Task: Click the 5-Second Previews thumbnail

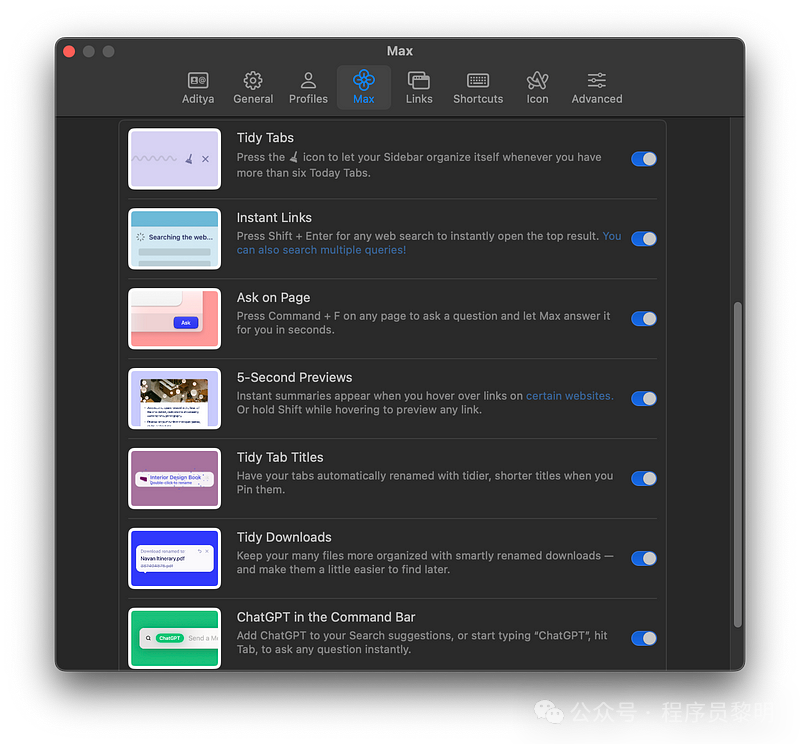Action: [174, 399]
